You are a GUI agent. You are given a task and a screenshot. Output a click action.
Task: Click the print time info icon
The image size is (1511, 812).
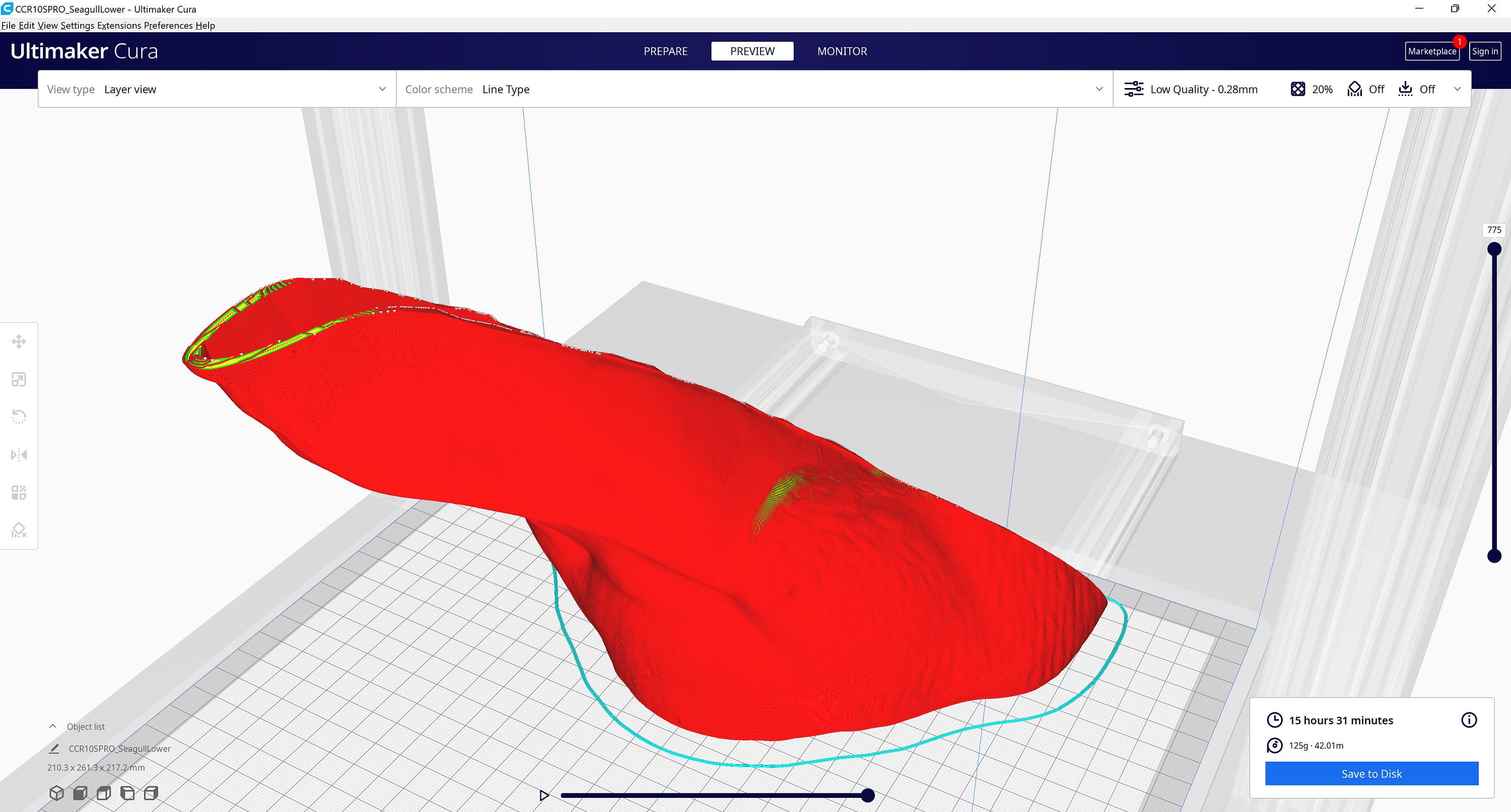1469,720
